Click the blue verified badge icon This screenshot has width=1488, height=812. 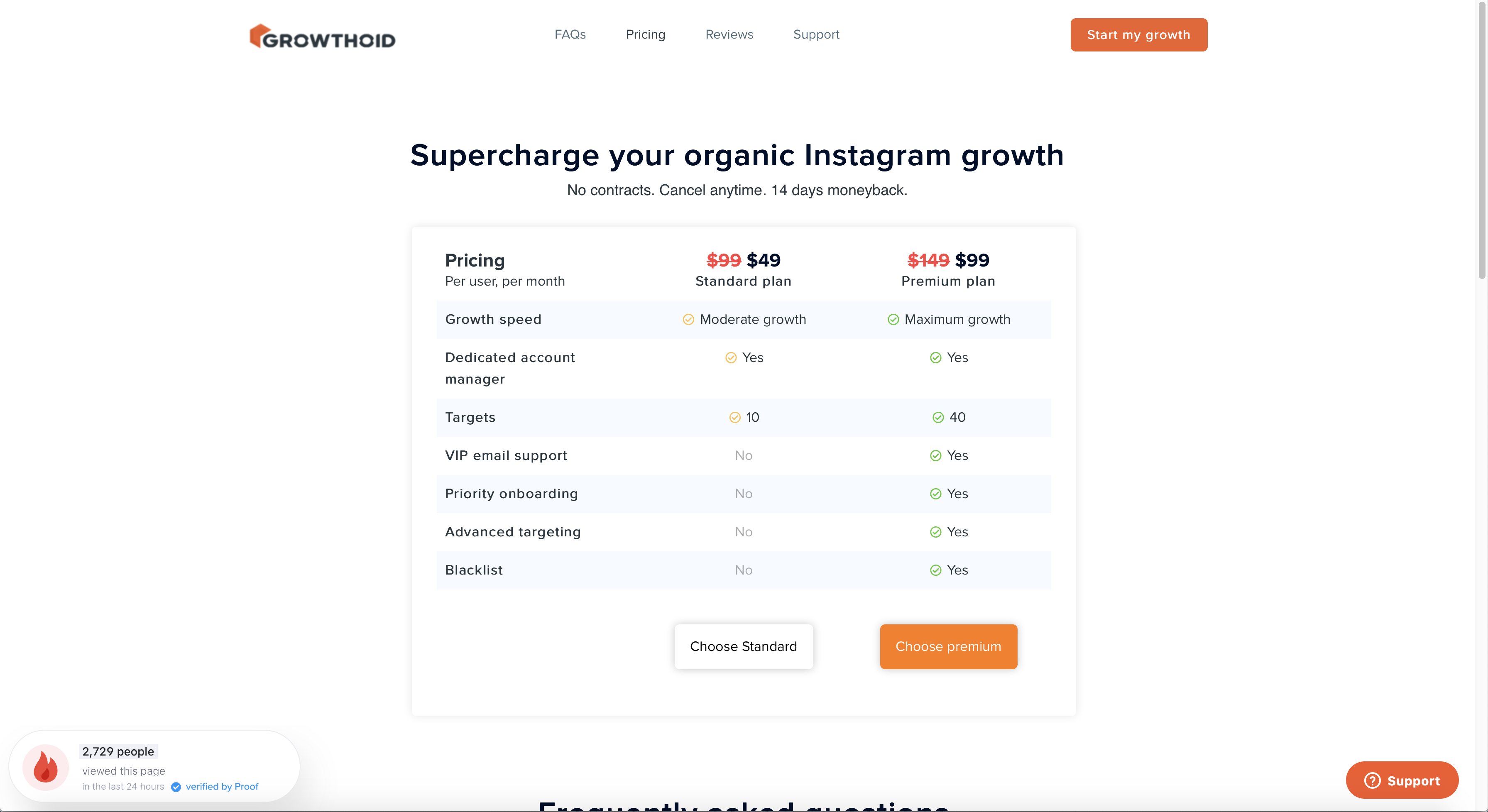176,787
